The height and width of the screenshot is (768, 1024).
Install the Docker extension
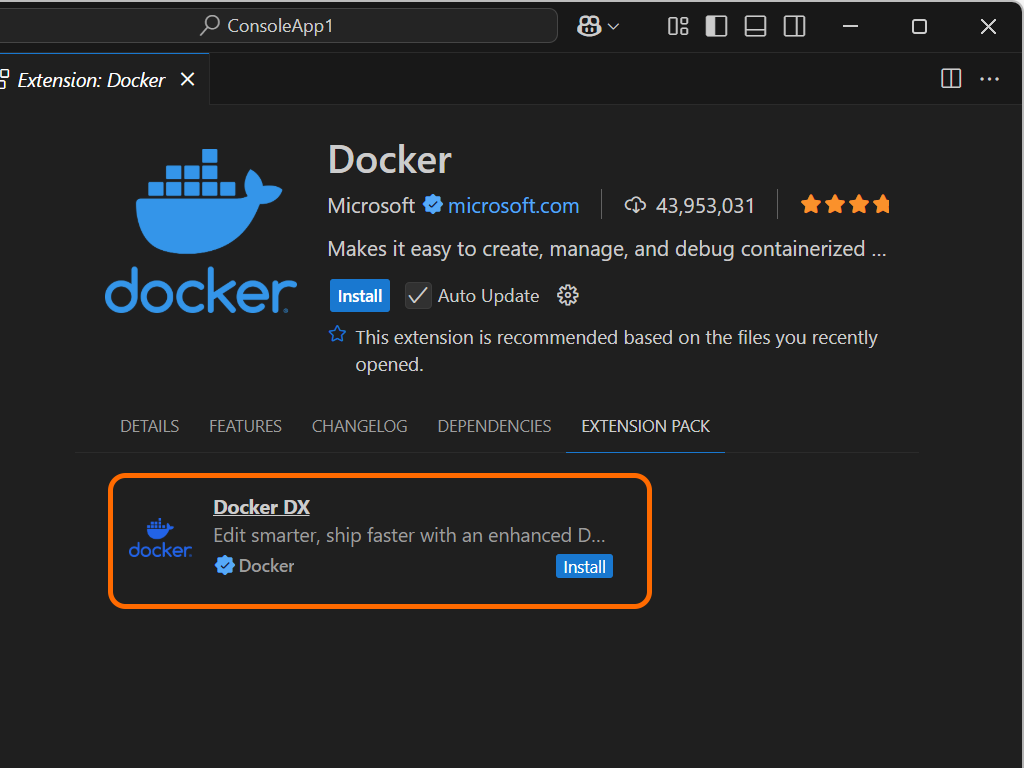359,295
